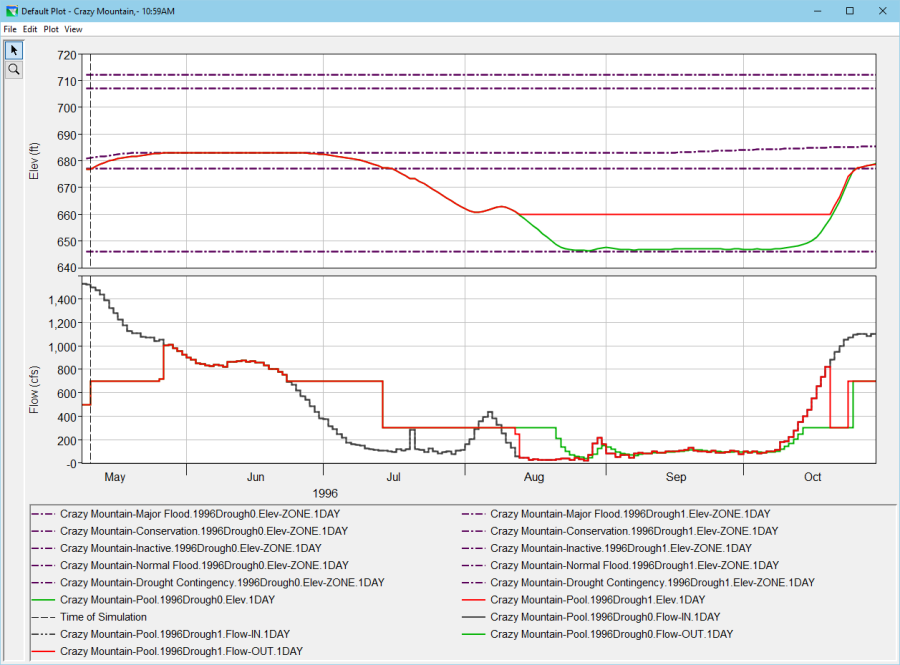Open the Edit menu
Viewport: 900px width, 665px height.
pyautogui.click(x=30, y=29)
